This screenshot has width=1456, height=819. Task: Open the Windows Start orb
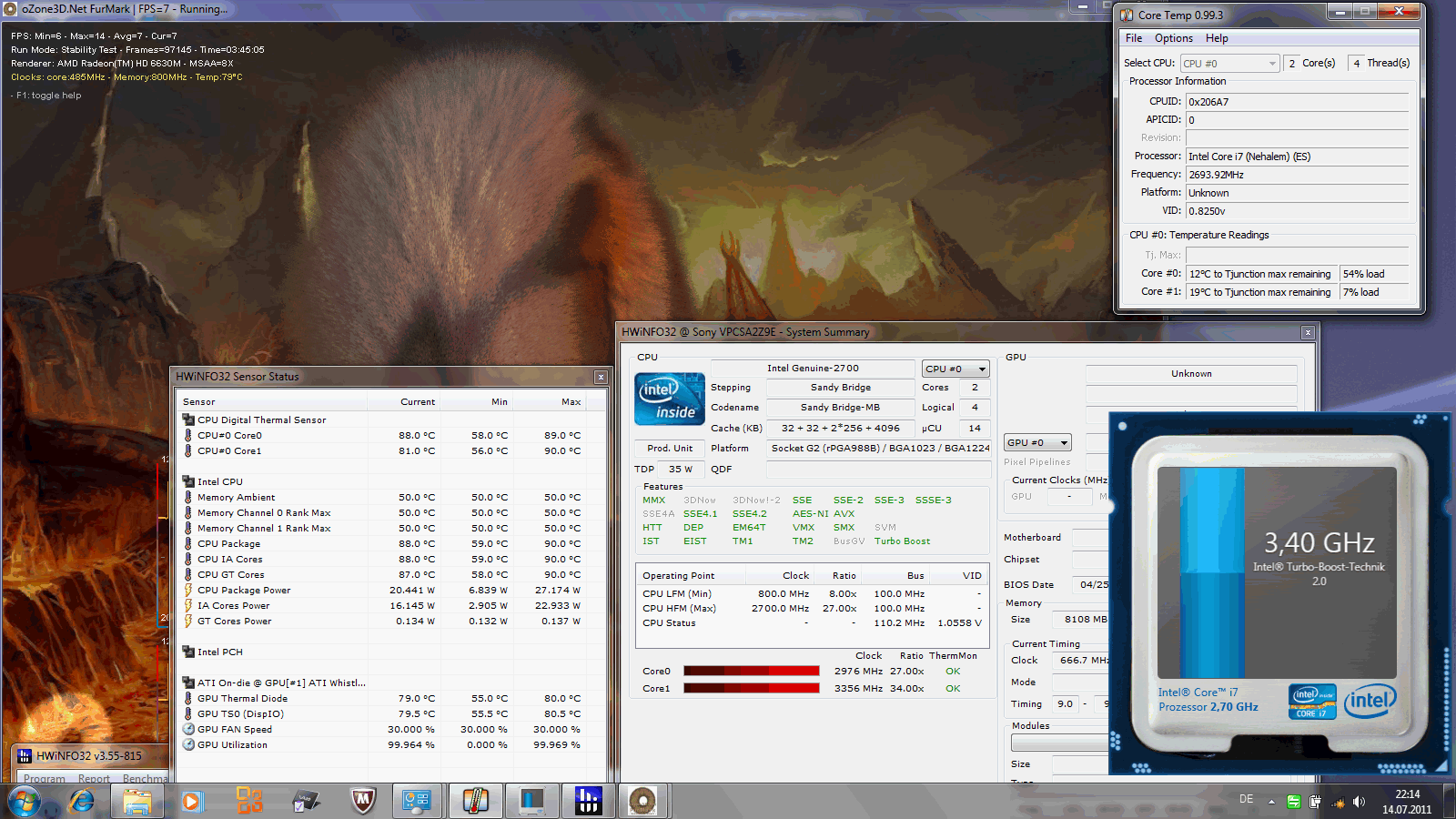(25, 801)
